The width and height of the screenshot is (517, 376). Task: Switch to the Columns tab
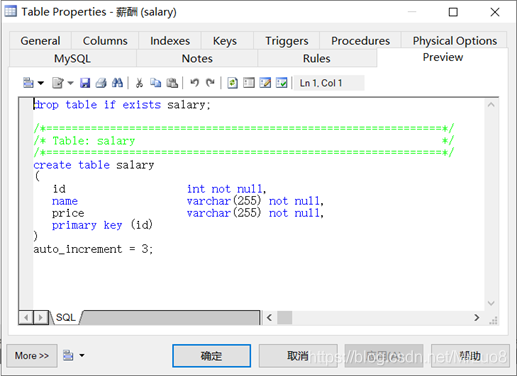click(105, 41)
